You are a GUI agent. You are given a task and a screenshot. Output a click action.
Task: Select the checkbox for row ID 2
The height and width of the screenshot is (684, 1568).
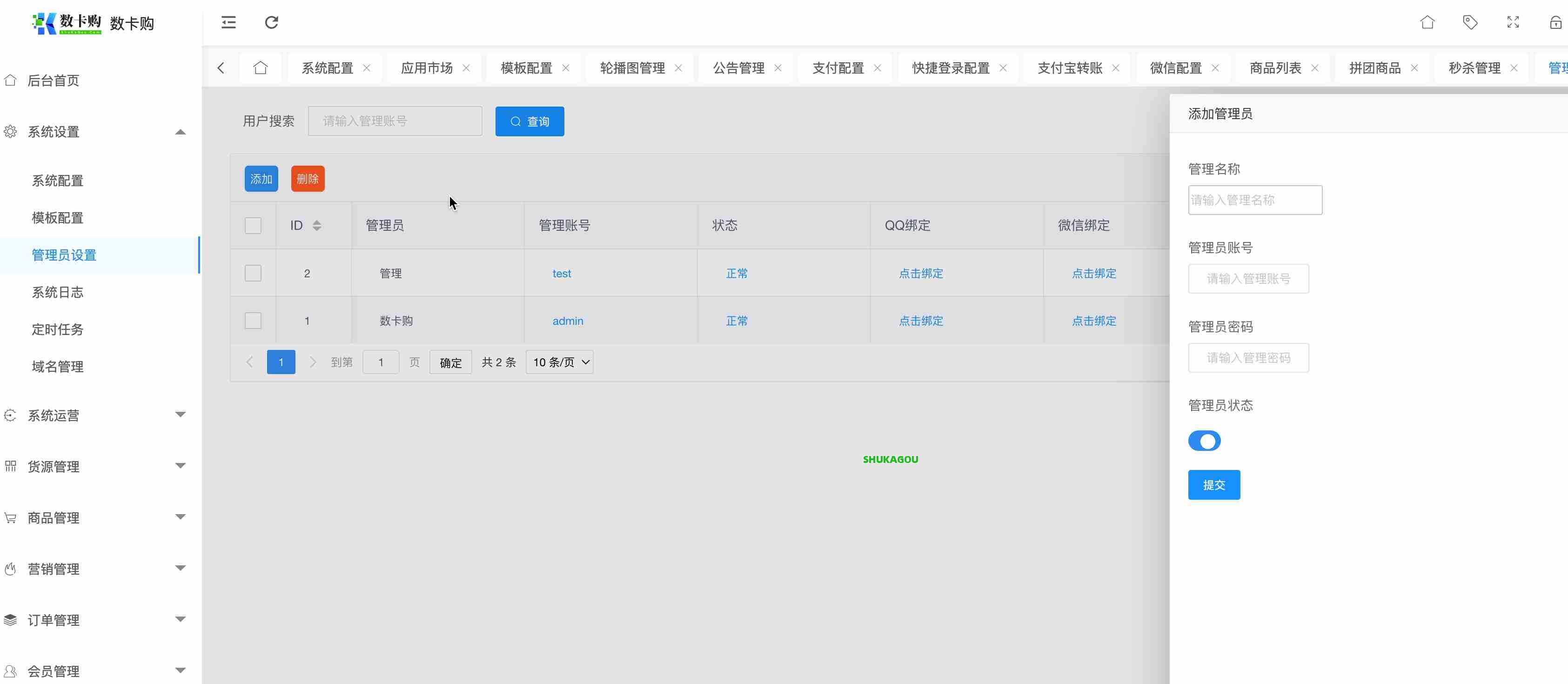pos(253,273)
